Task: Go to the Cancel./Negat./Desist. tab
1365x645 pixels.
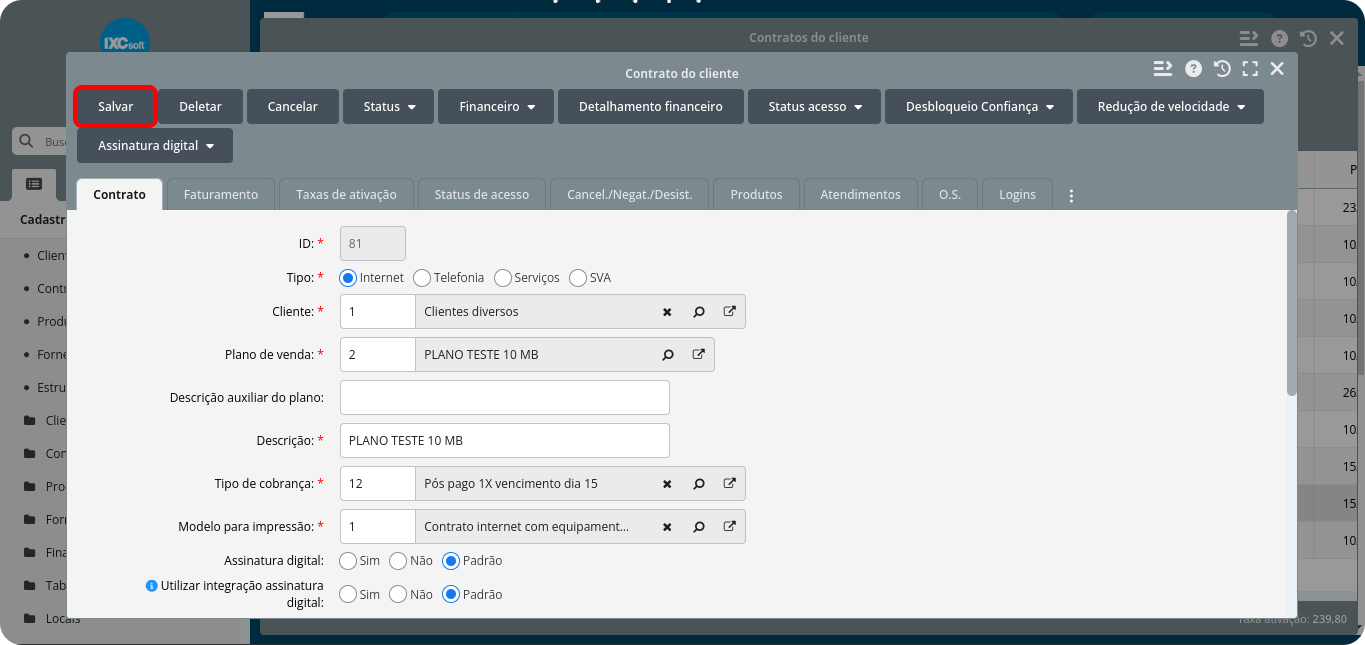Action: point(629,194)
